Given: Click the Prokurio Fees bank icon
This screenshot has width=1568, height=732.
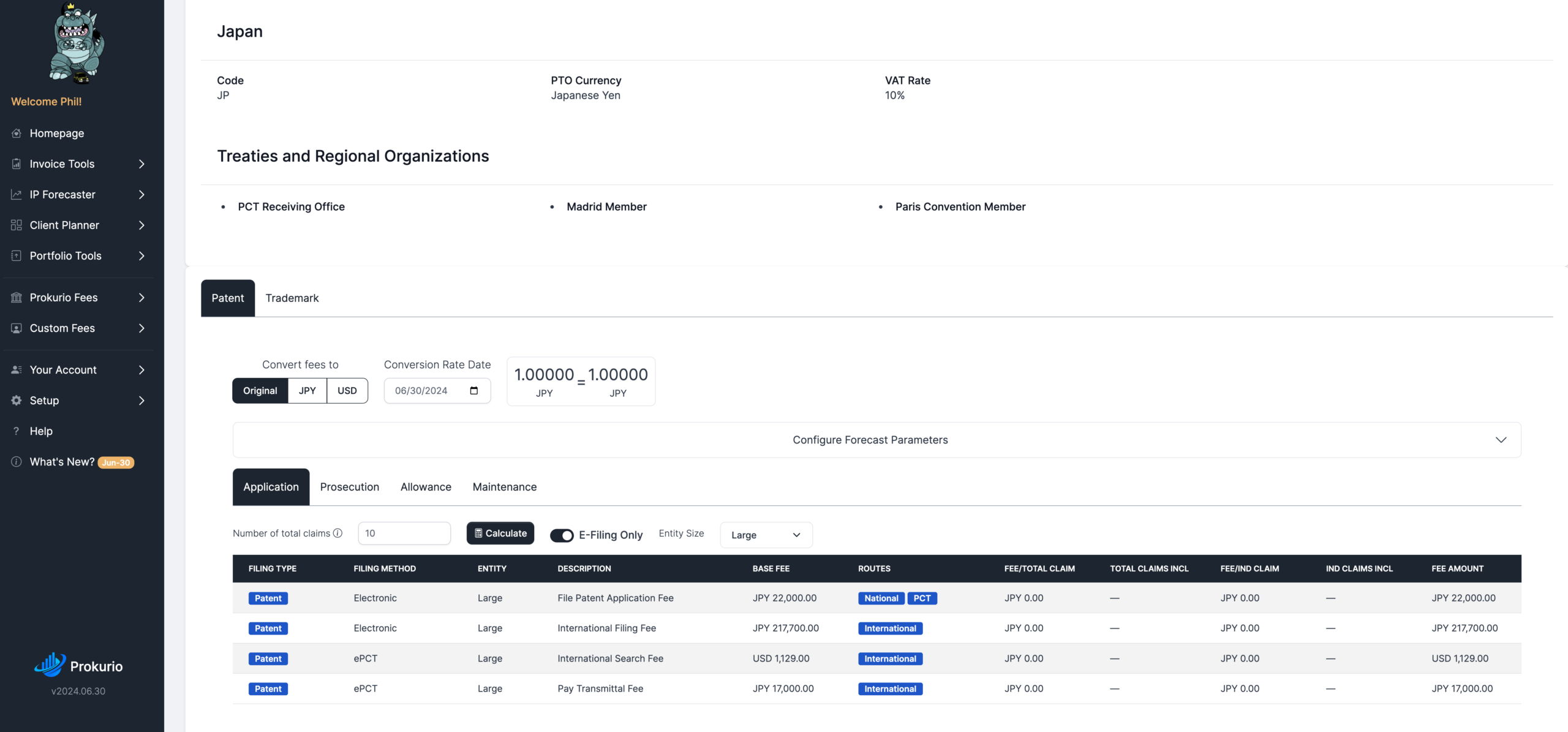Looking at the screenshot, I should [17, 297].
